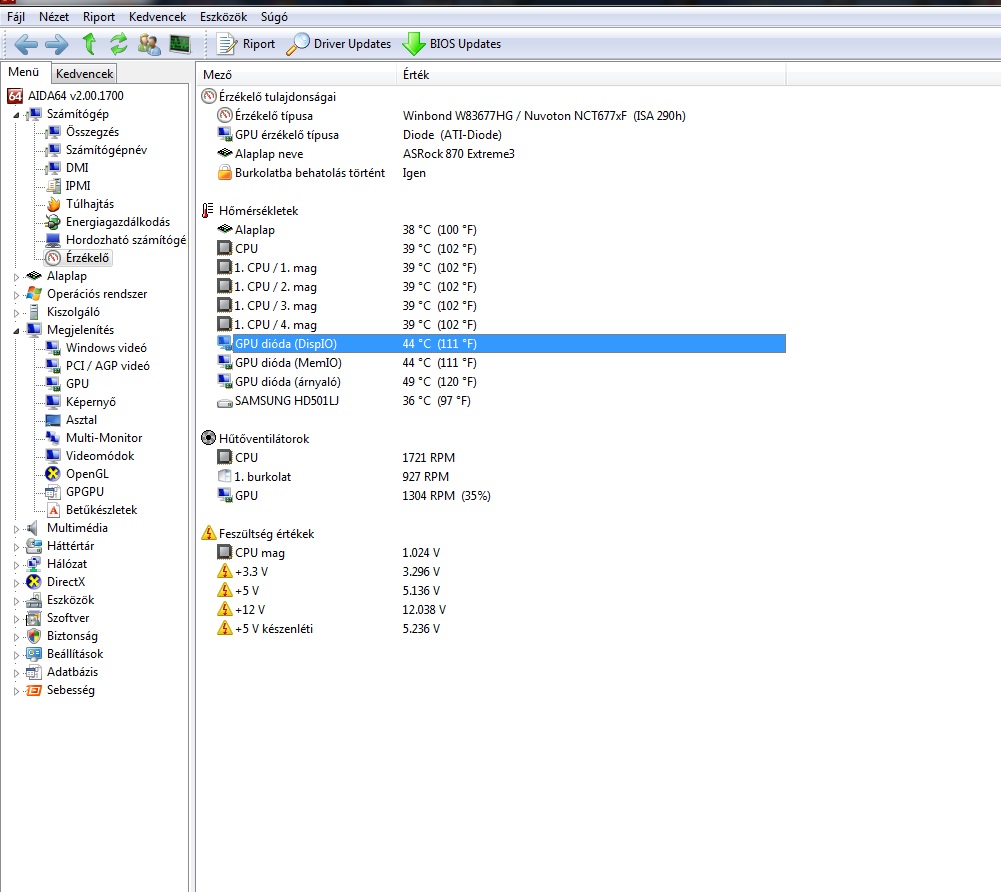The height and width of the screenshot is (892, 1001).
Task: Select Hordozható számítógép tree item
Action: tap(126, 239)
